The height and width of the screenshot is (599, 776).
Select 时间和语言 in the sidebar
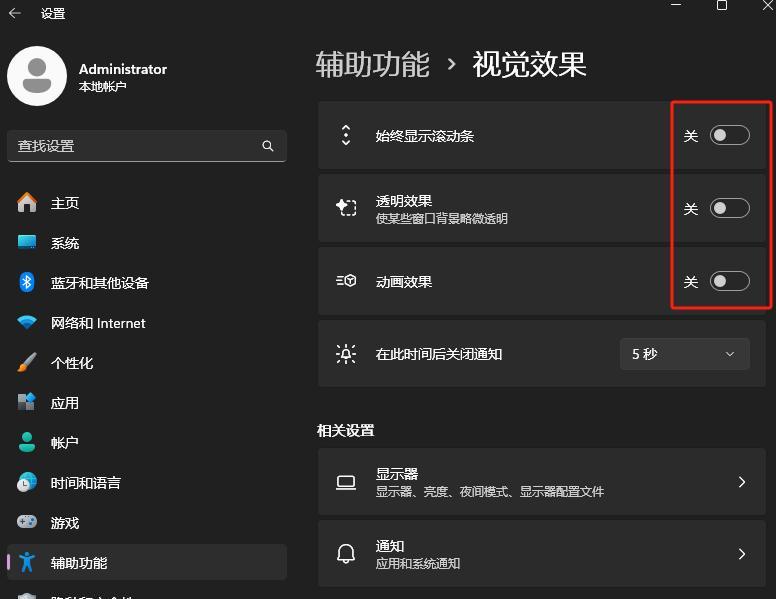tap(86, 483)
